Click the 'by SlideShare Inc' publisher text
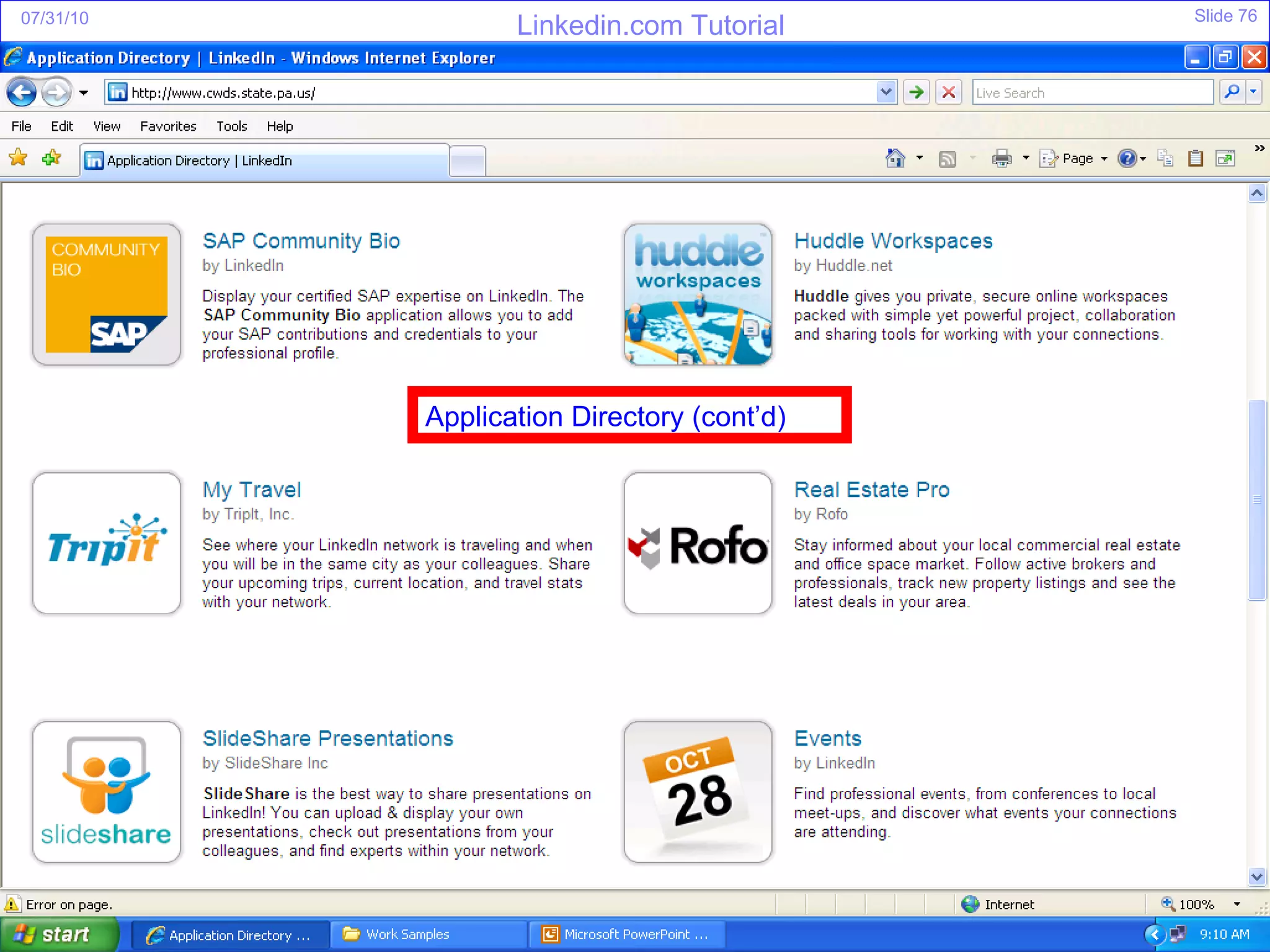This screenshot has height=952, width=1270. point(265,763)
